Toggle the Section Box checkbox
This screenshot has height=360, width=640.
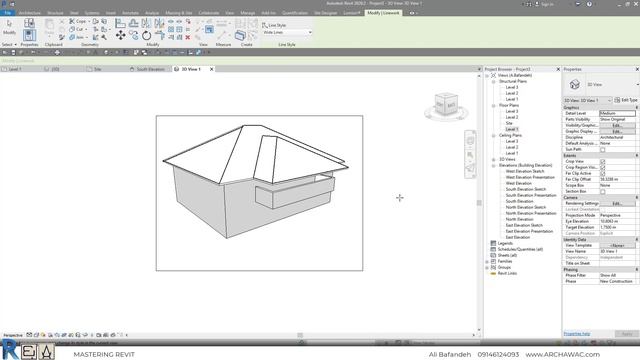pos(602,191)
